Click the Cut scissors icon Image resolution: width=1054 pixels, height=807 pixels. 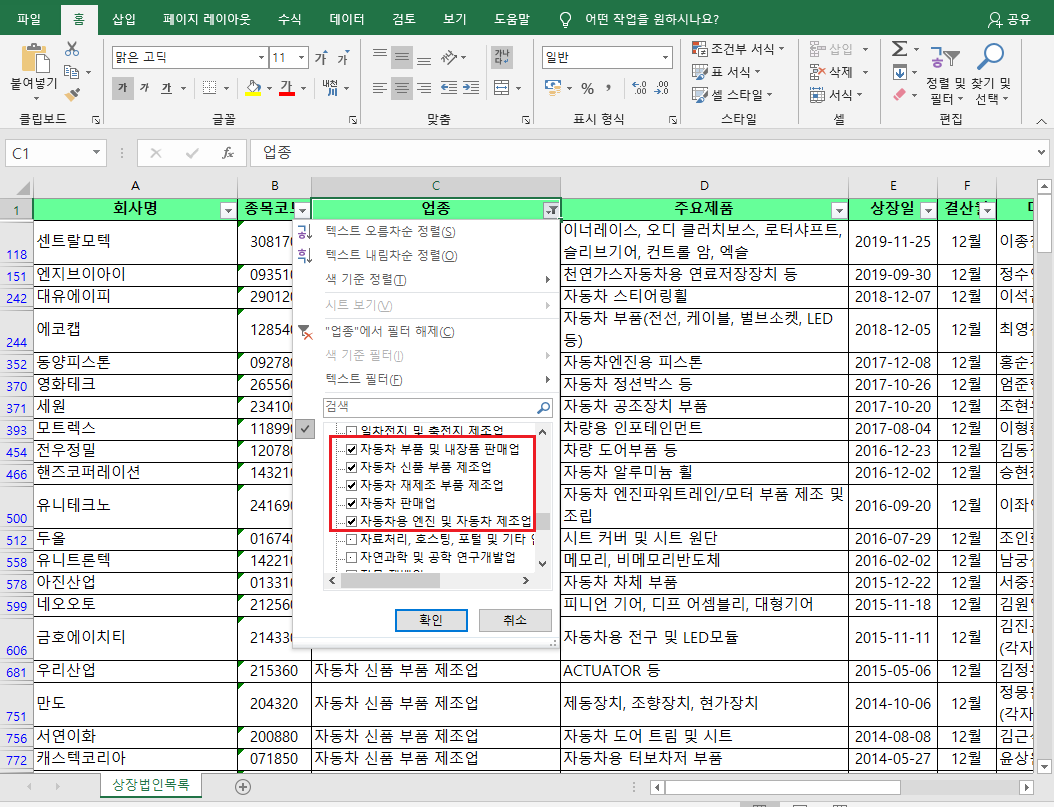[72, 49]
